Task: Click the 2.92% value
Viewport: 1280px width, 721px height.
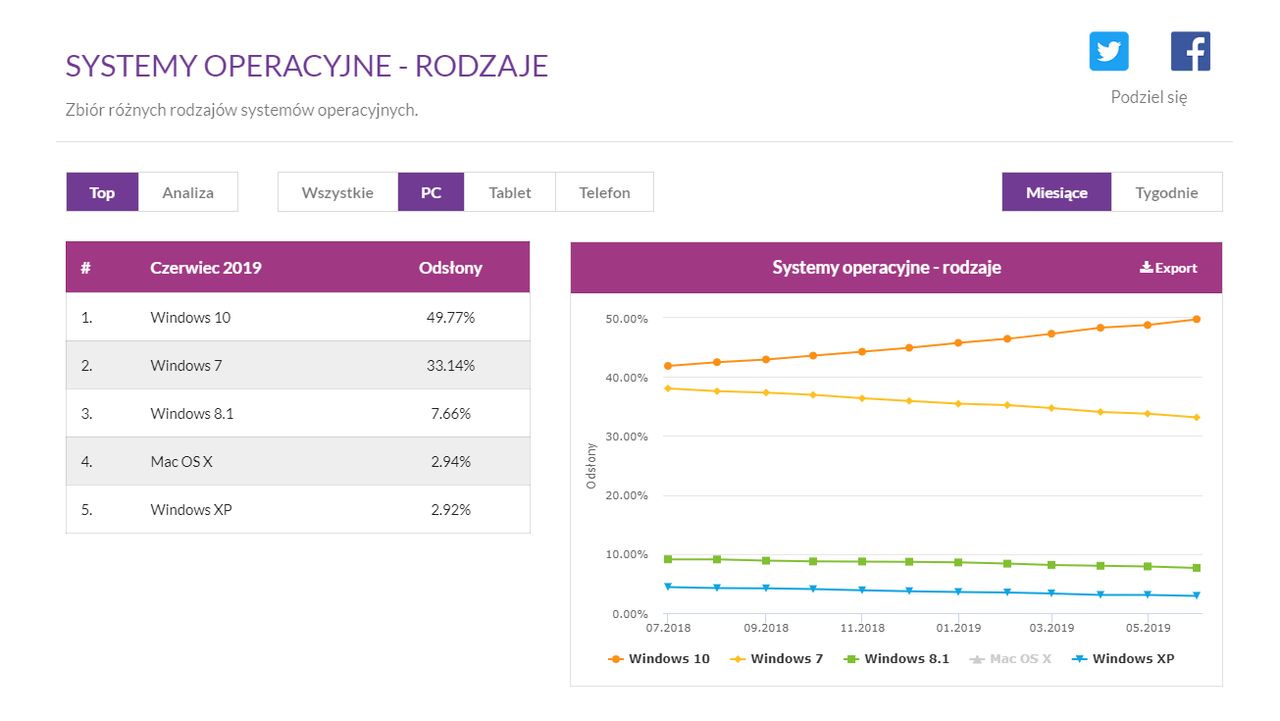Action: (451, 509)
